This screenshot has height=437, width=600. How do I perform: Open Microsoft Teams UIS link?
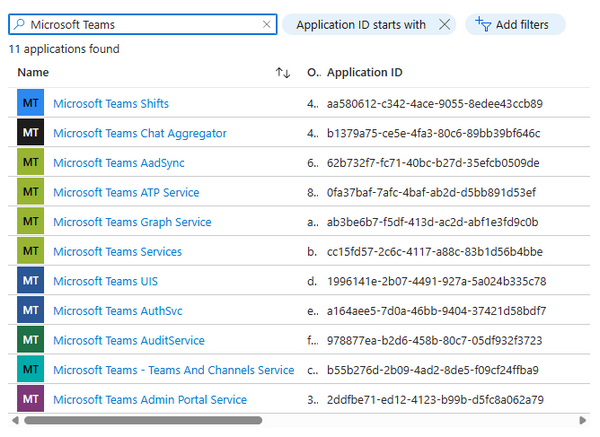105,281
